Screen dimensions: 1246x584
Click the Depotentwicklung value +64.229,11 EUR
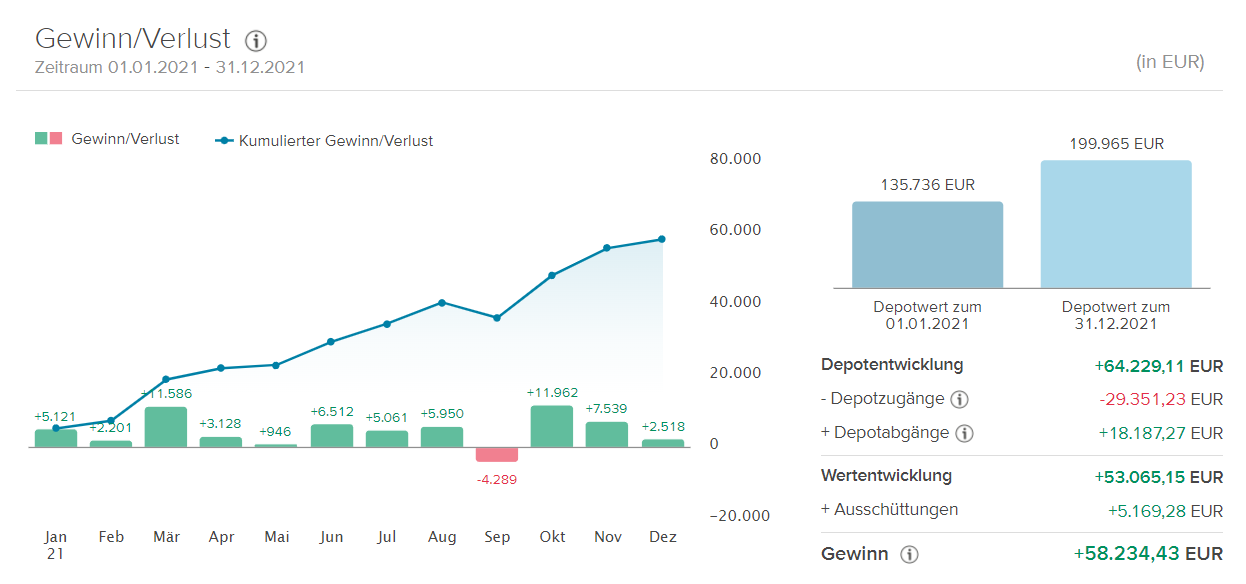[1158, 366]
